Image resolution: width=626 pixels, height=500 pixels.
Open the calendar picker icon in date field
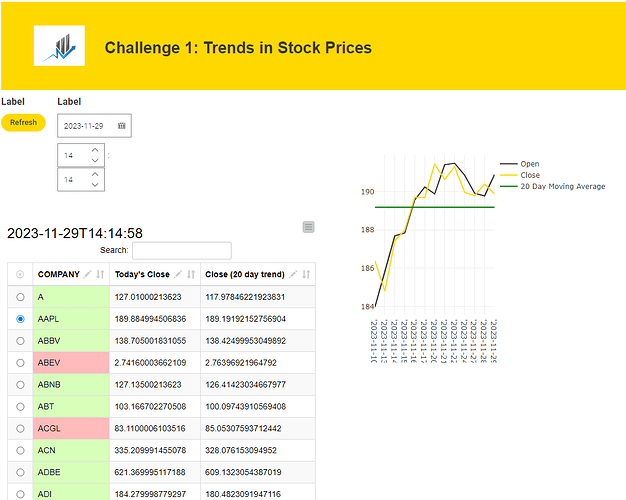[122, 126]
